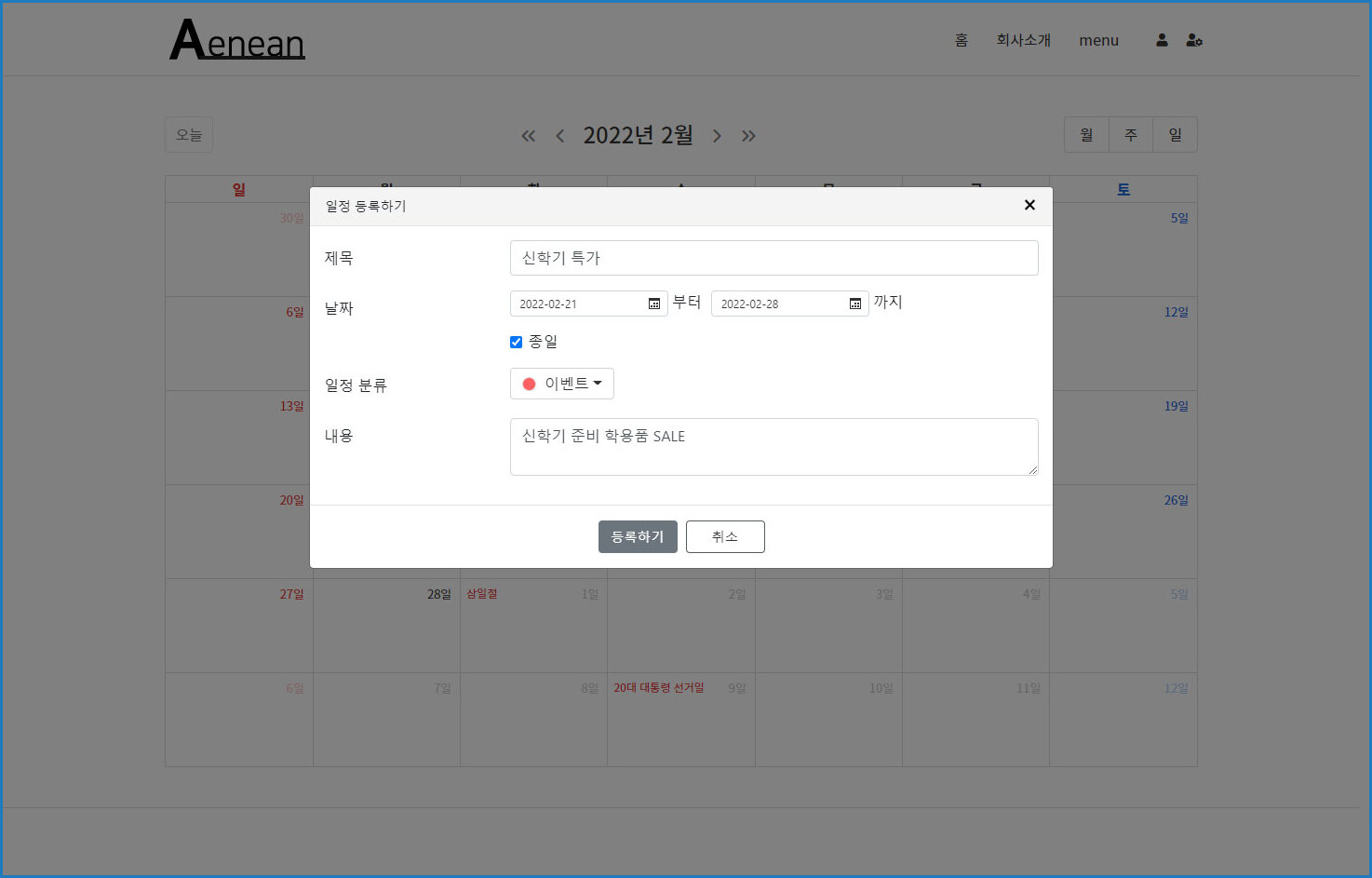The width and height of the screenshot is (1372, 878).
Task: Uncheck the 종일 all-day checkbox
Action: coord(516,342)
